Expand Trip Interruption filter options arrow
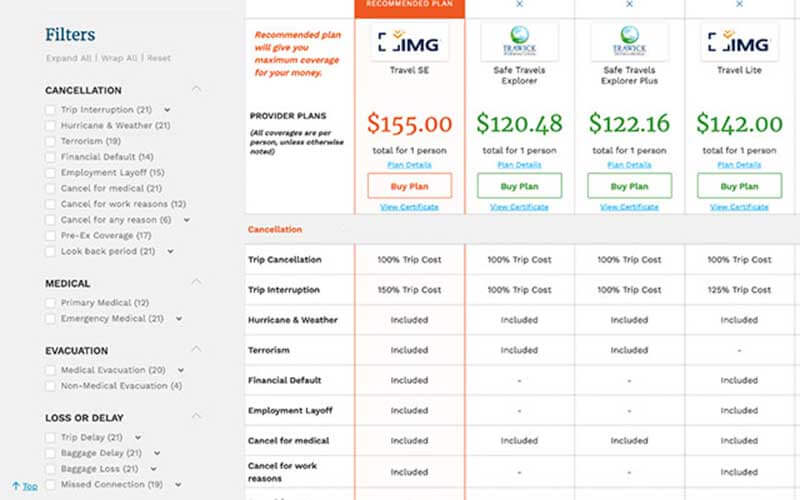 pos(167,110)
